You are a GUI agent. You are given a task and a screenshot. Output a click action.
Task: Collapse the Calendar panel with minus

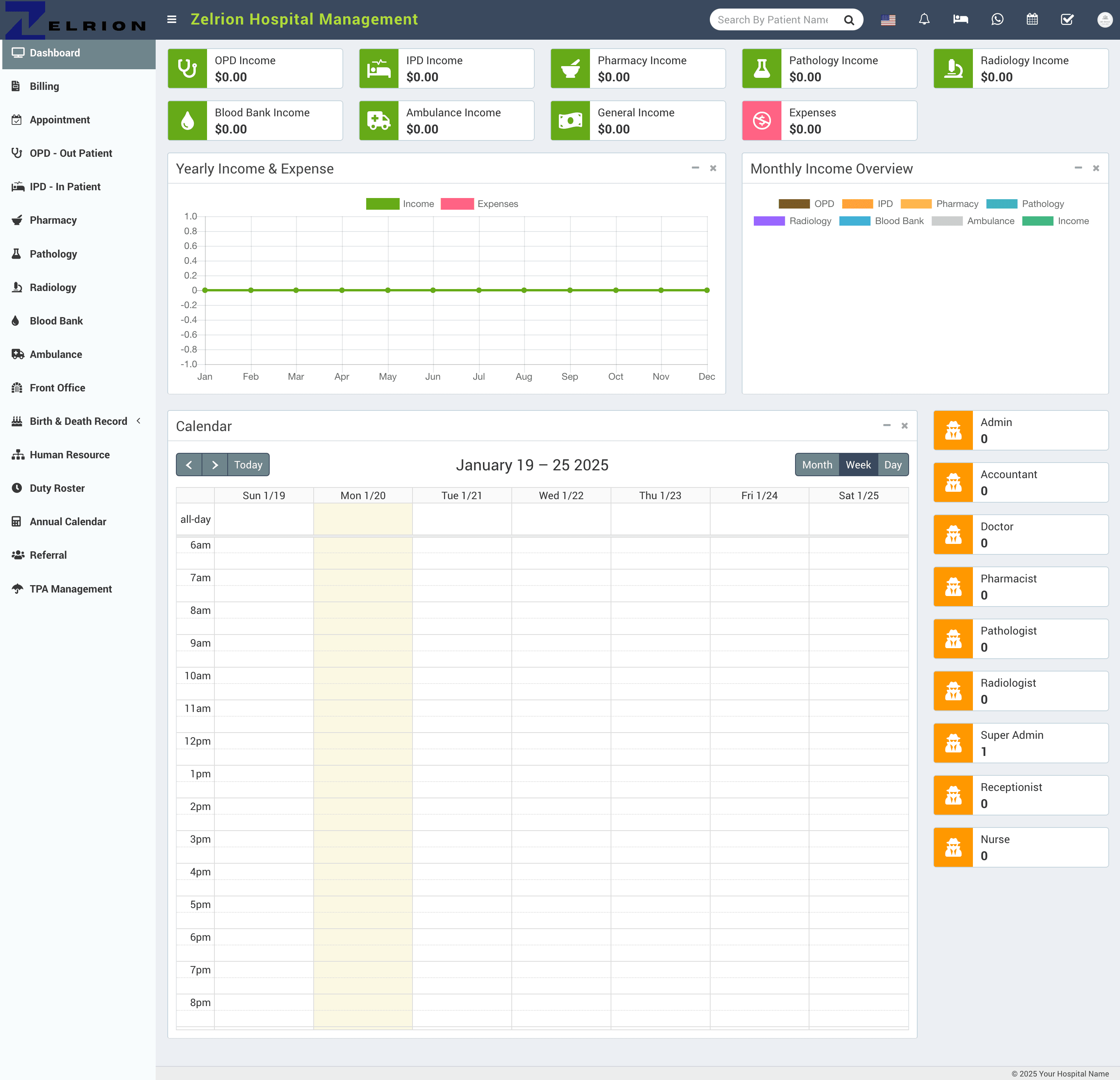(886, 426)
